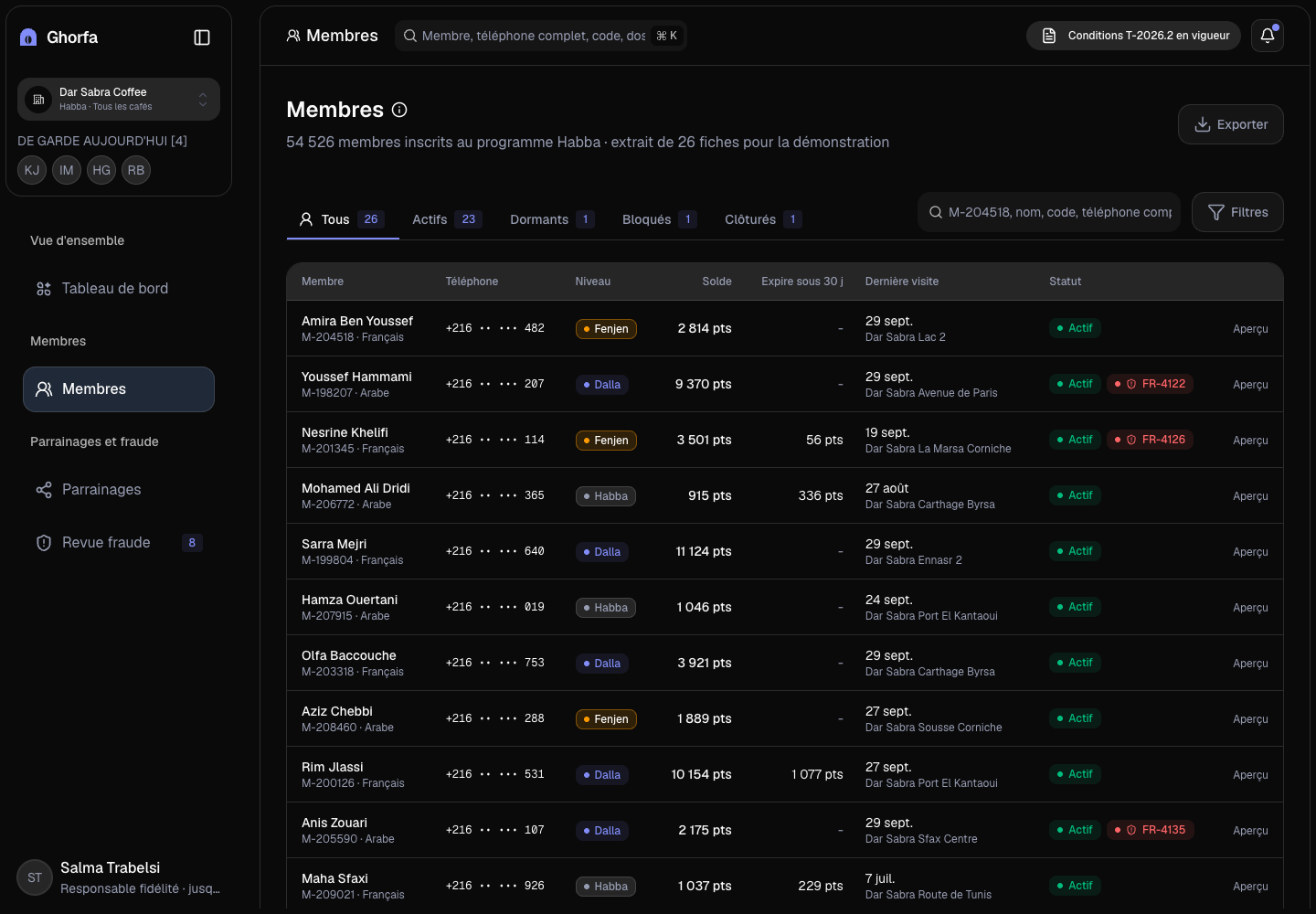Sort by the Dernière visite column header

tap(902, 282)
